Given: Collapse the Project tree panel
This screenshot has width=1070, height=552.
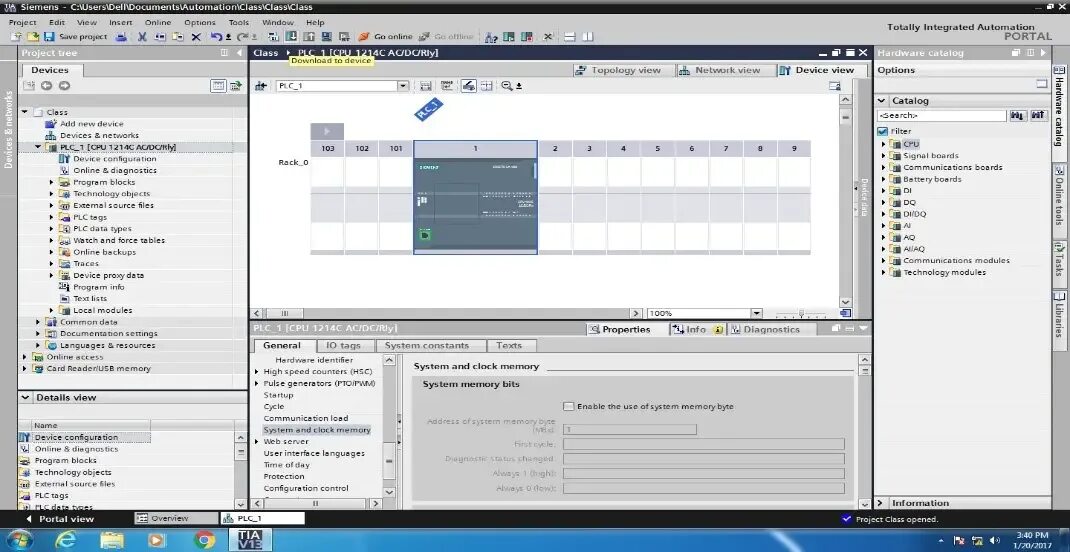Looking at the screenshot, I should [x=239, y=53].
